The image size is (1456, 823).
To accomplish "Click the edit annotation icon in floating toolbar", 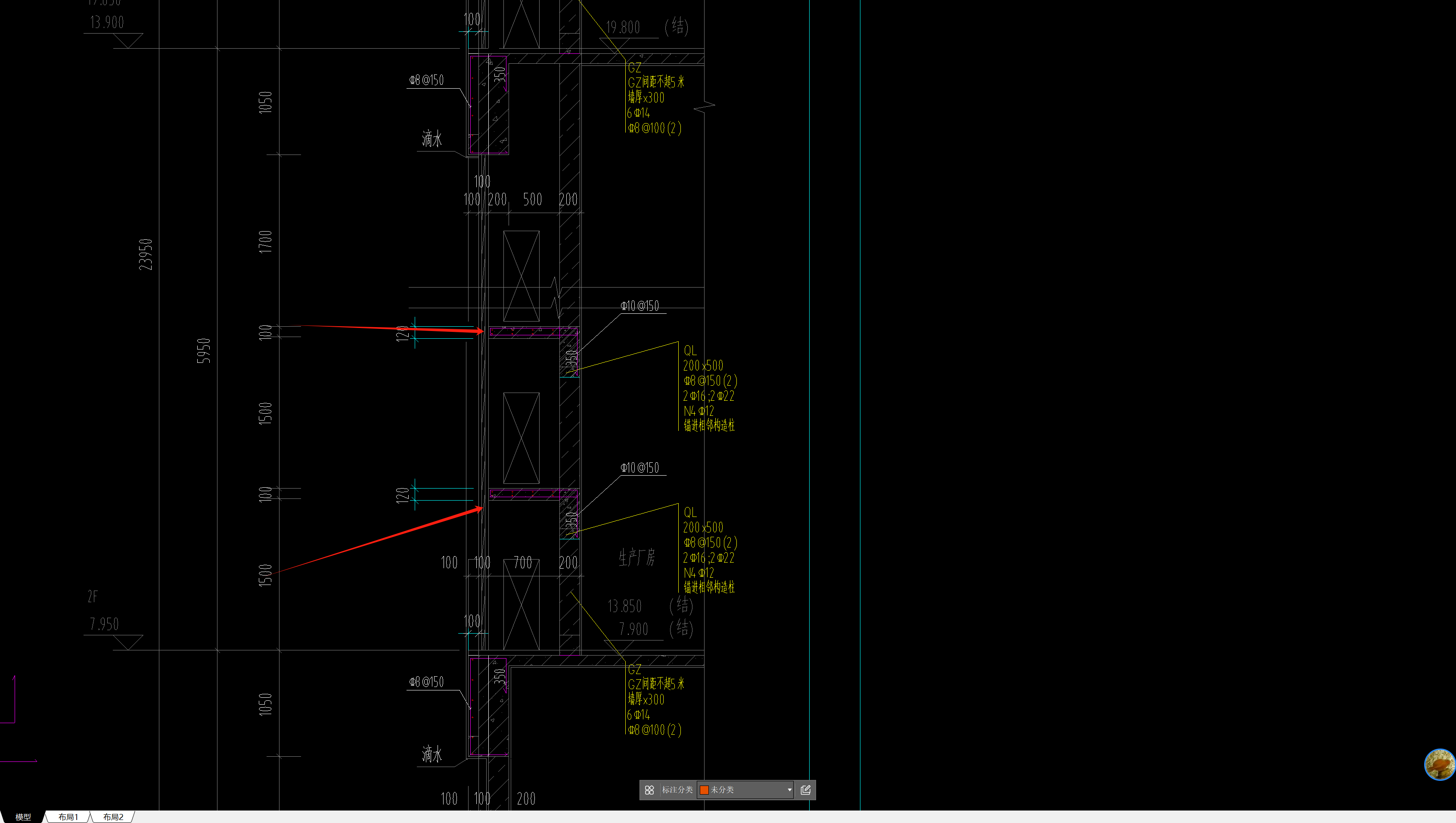I will tap(806, 790).
